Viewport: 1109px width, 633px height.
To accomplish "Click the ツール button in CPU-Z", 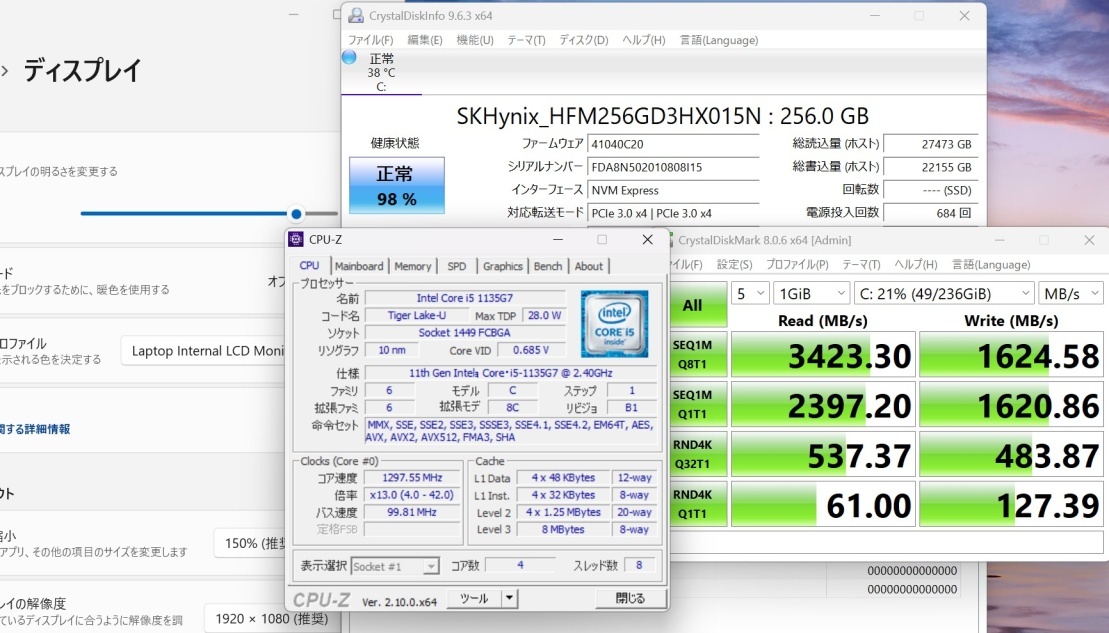I will 475,598.
